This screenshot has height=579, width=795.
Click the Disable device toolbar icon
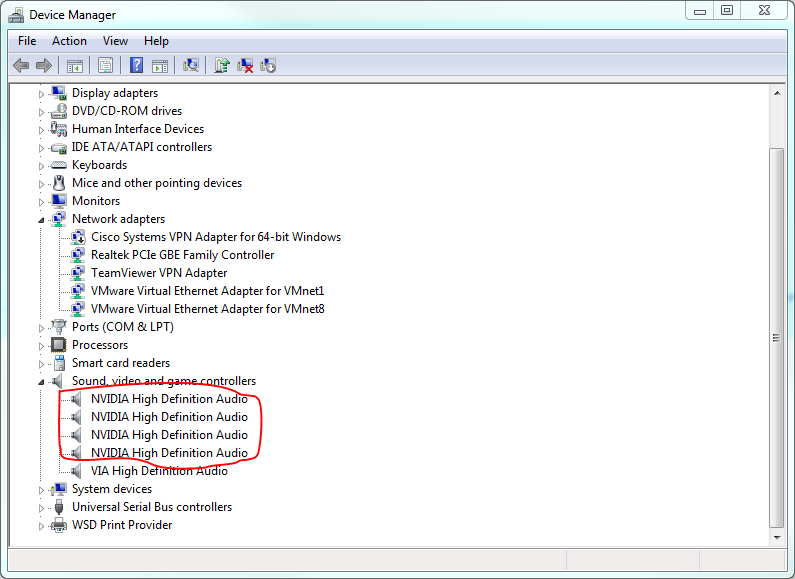click(x=268, y=65)
